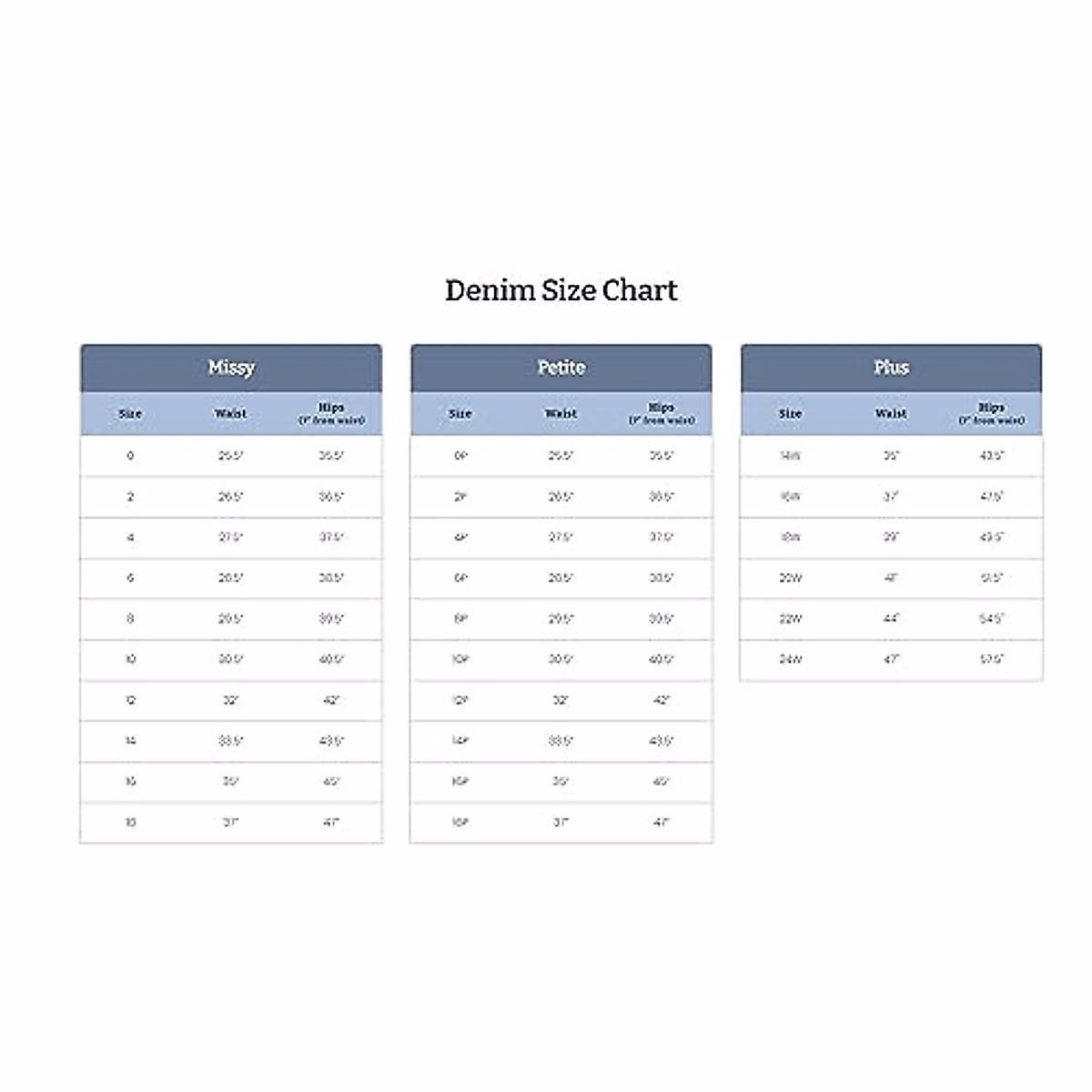1092x1092 pixels.
Task: Select size 20W cell in Plus table
Action: click(x=790, y=578)
